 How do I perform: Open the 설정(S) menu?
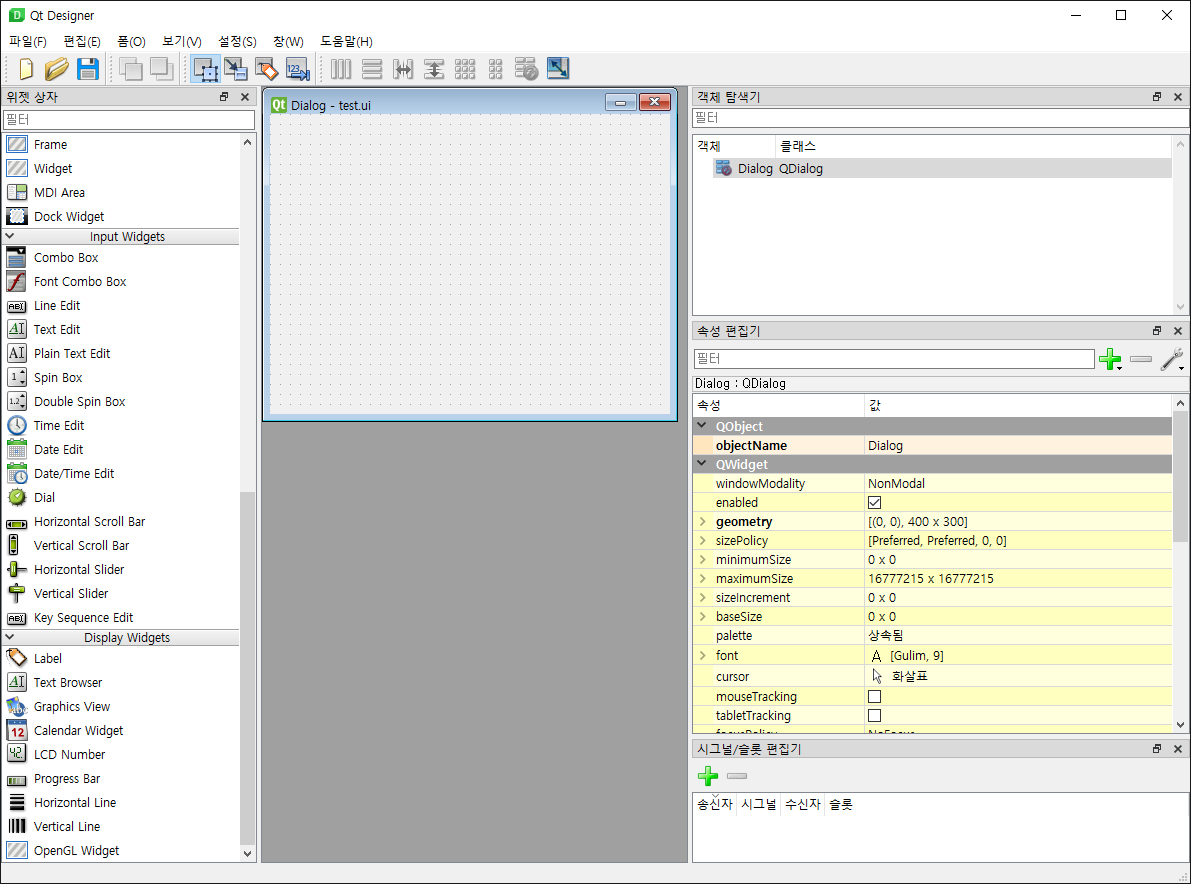[x=238, y=42]
